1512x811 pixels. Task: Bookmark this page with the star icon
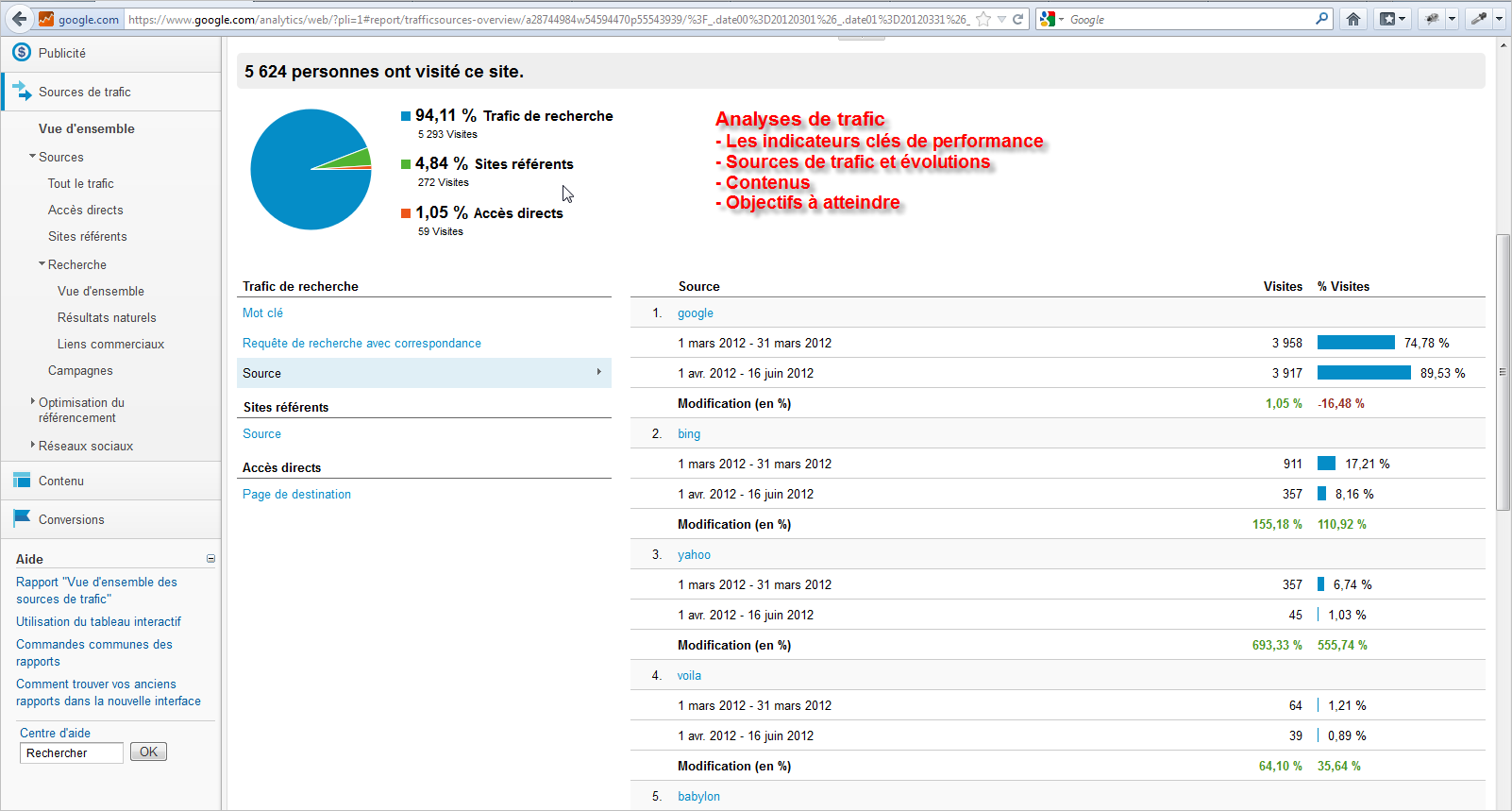click(x=983, y=19)
